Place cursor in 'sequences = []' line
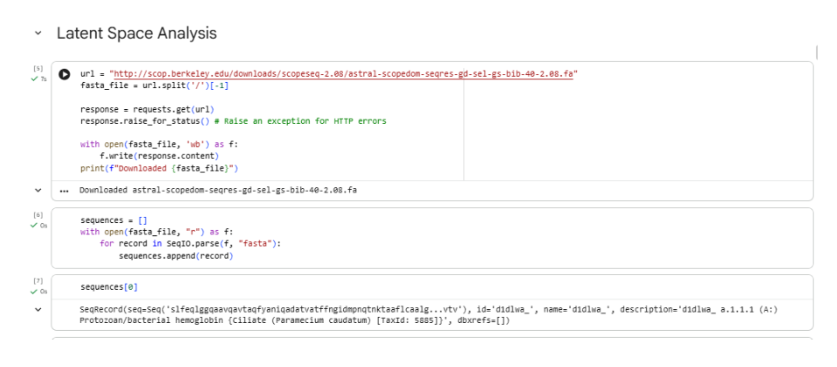The image size is (837, 367). 114,220
